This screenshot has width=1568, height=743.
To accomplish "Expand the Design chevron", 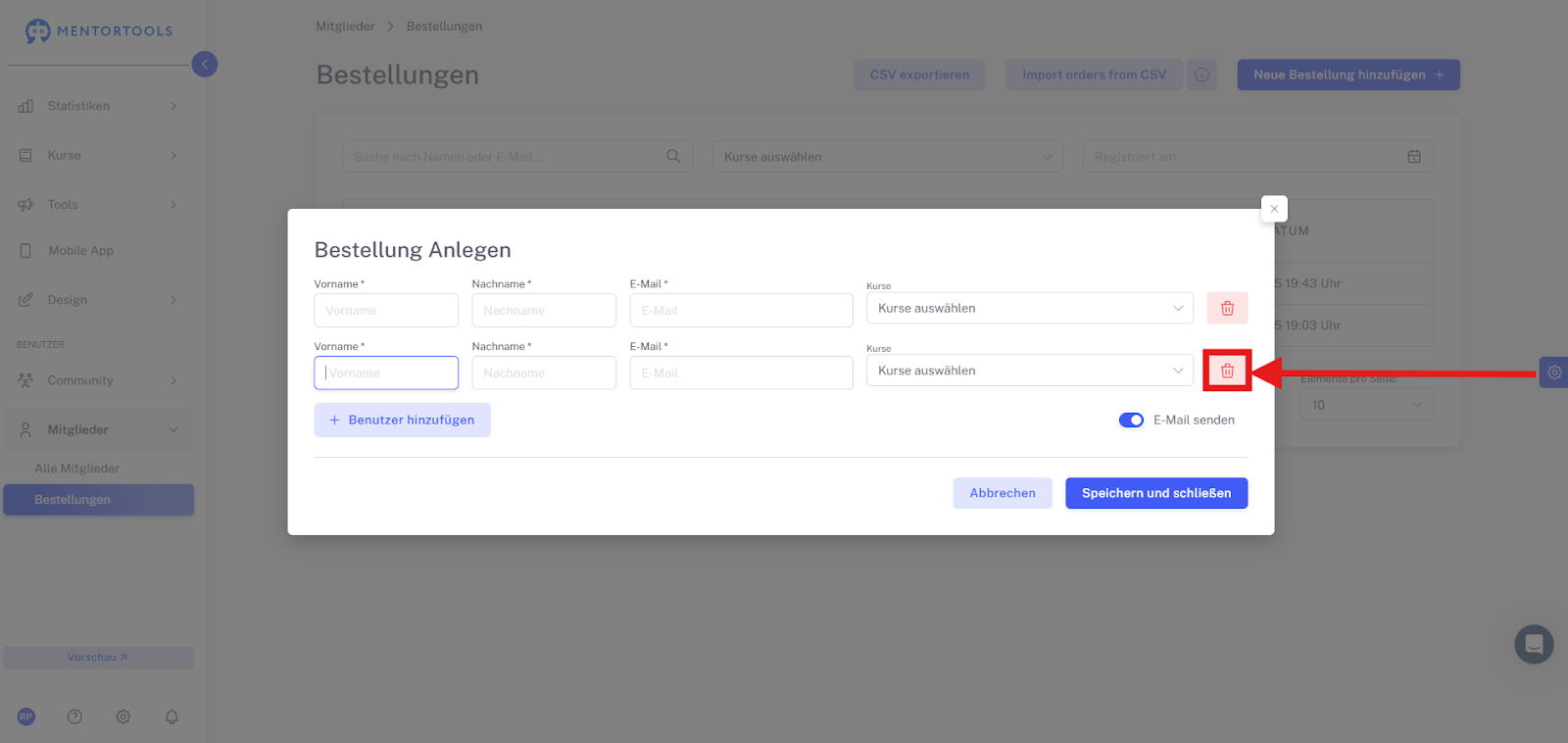I will pyautogui.click(x=173, y=300).
